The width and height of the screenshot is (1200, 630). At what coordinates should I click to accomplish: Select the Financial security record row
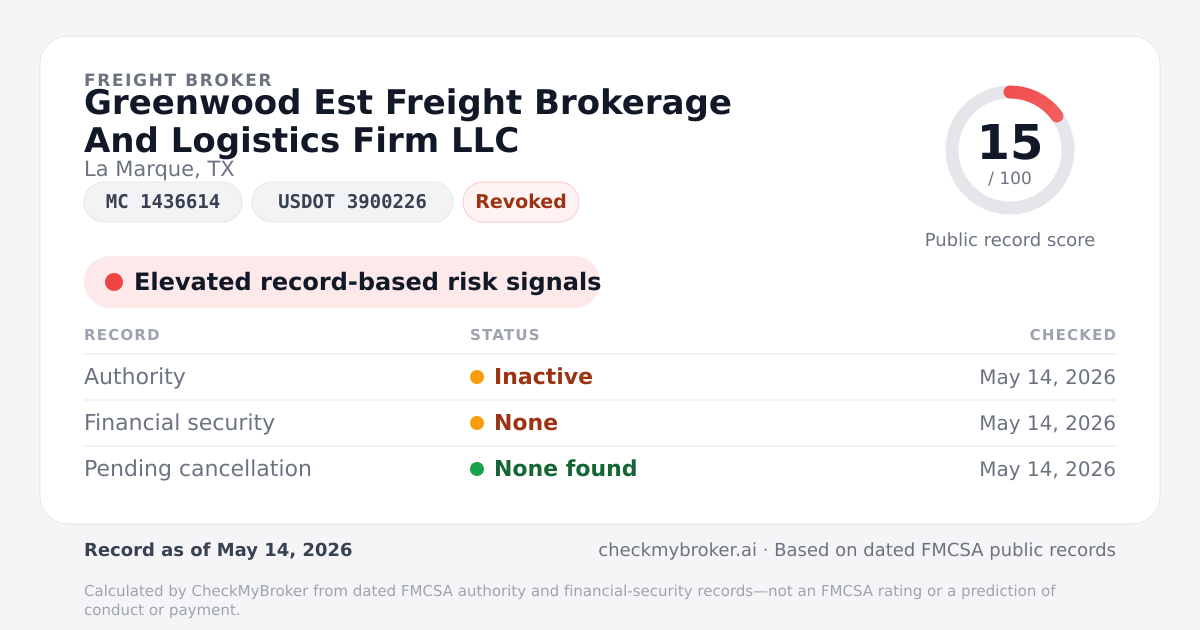click(600, 423)
